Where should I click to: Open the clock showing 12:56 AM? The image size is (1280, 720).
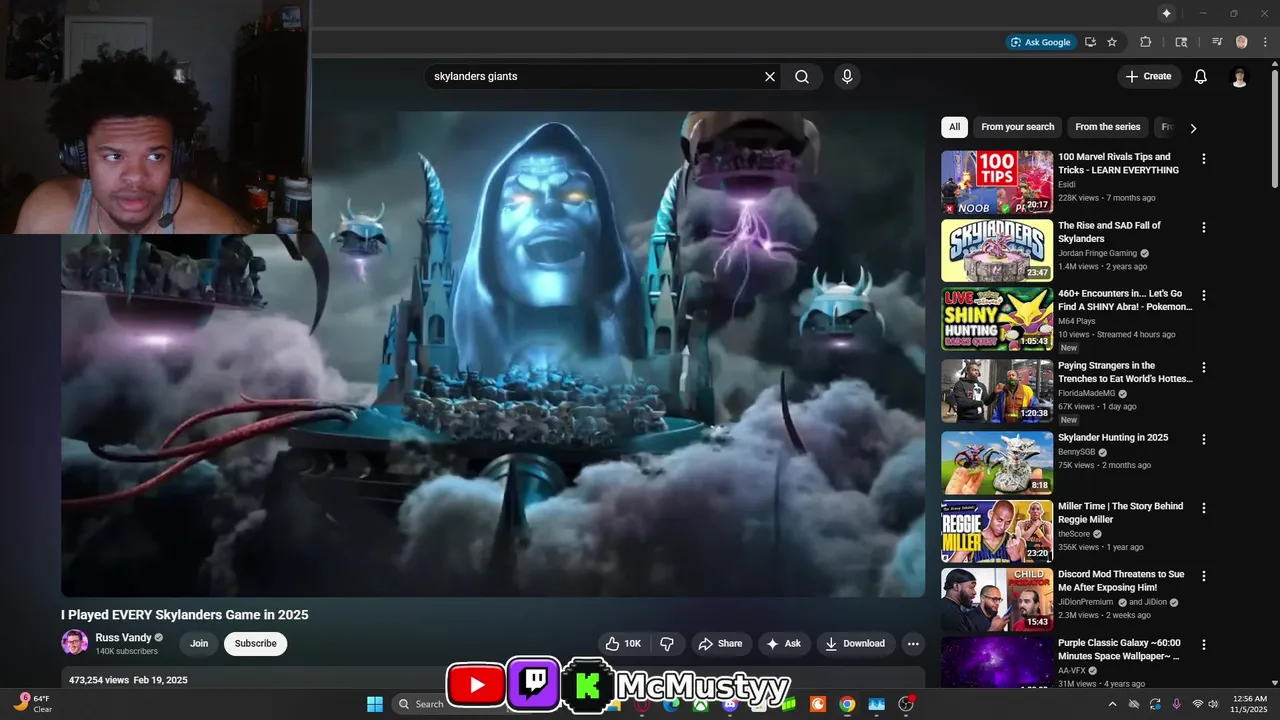point(1250,704)
